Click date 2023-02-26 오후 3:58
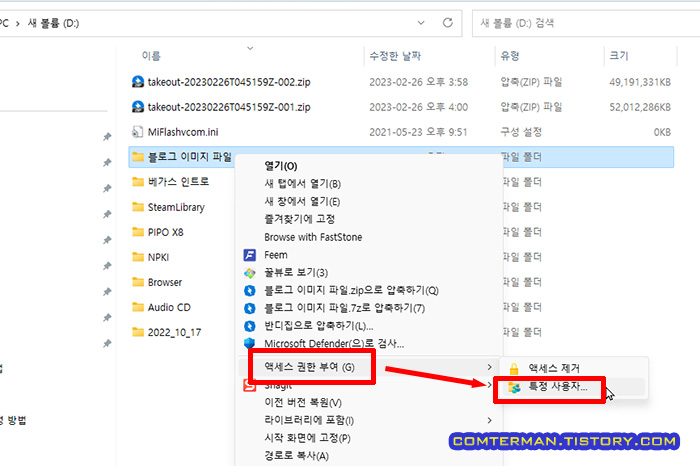This screenshot has height=466, width=700. point(418,82)
